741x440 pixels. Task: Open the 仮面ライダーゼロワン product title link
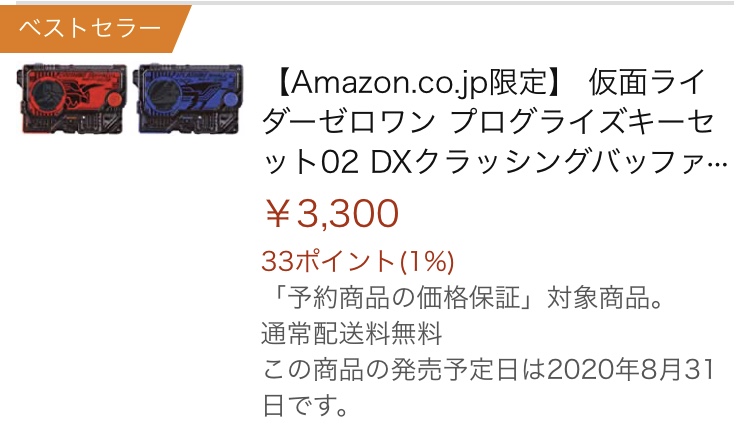[x=494, y=121]
